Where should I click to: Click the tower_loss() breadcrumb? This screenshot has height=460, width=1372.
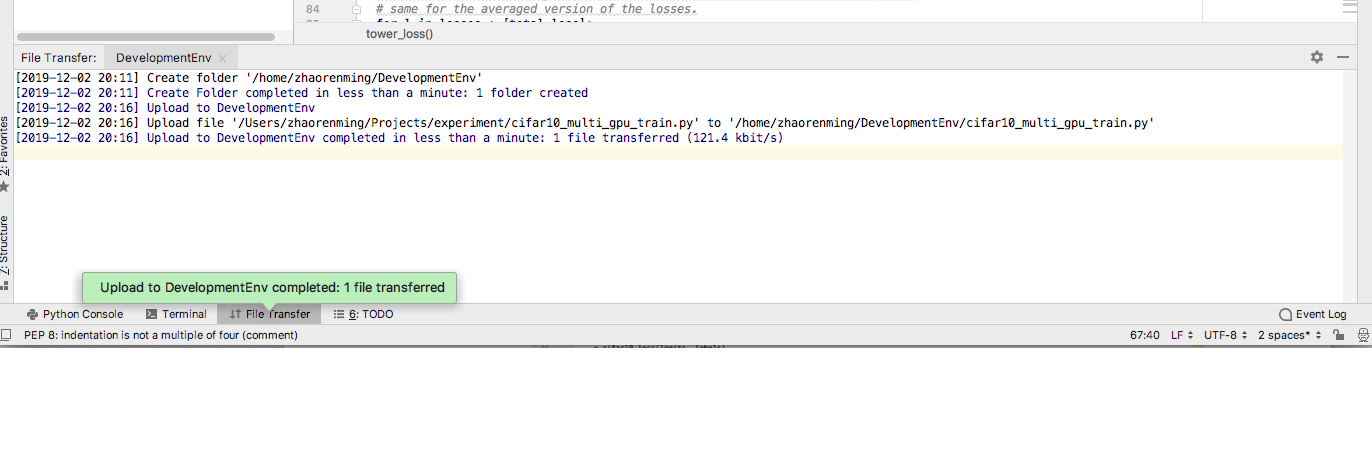(x=400, y=34)
